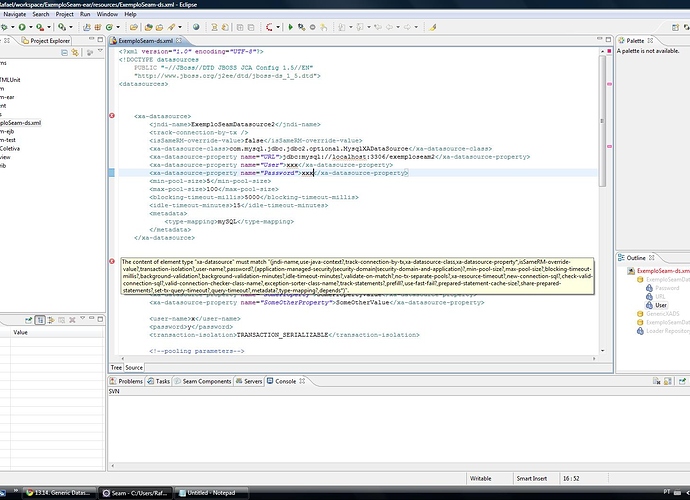Toggle link with editor in Project Explorer
Viewport: 690px width, 500px height.
tap(75, 53)
